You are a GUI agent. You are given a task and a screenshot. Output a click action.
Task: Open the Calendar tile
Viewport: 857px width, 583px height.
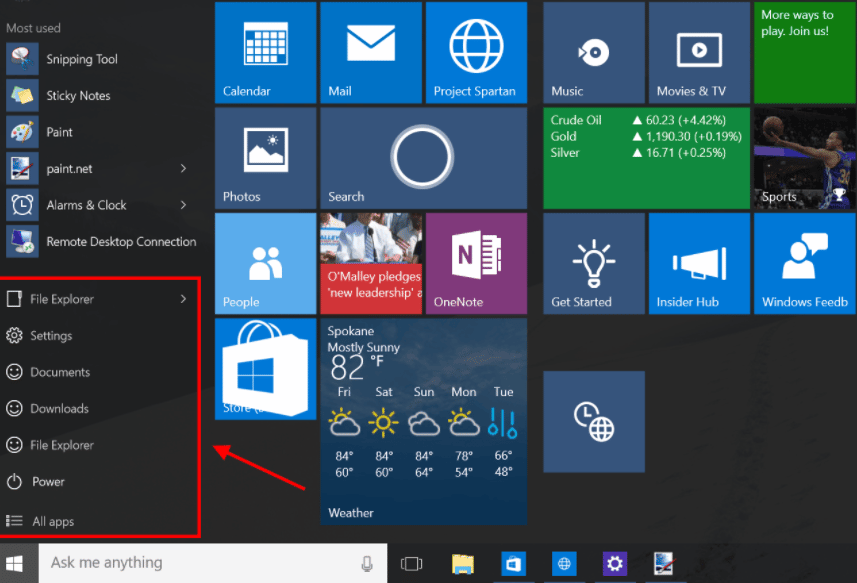(266, 52)
